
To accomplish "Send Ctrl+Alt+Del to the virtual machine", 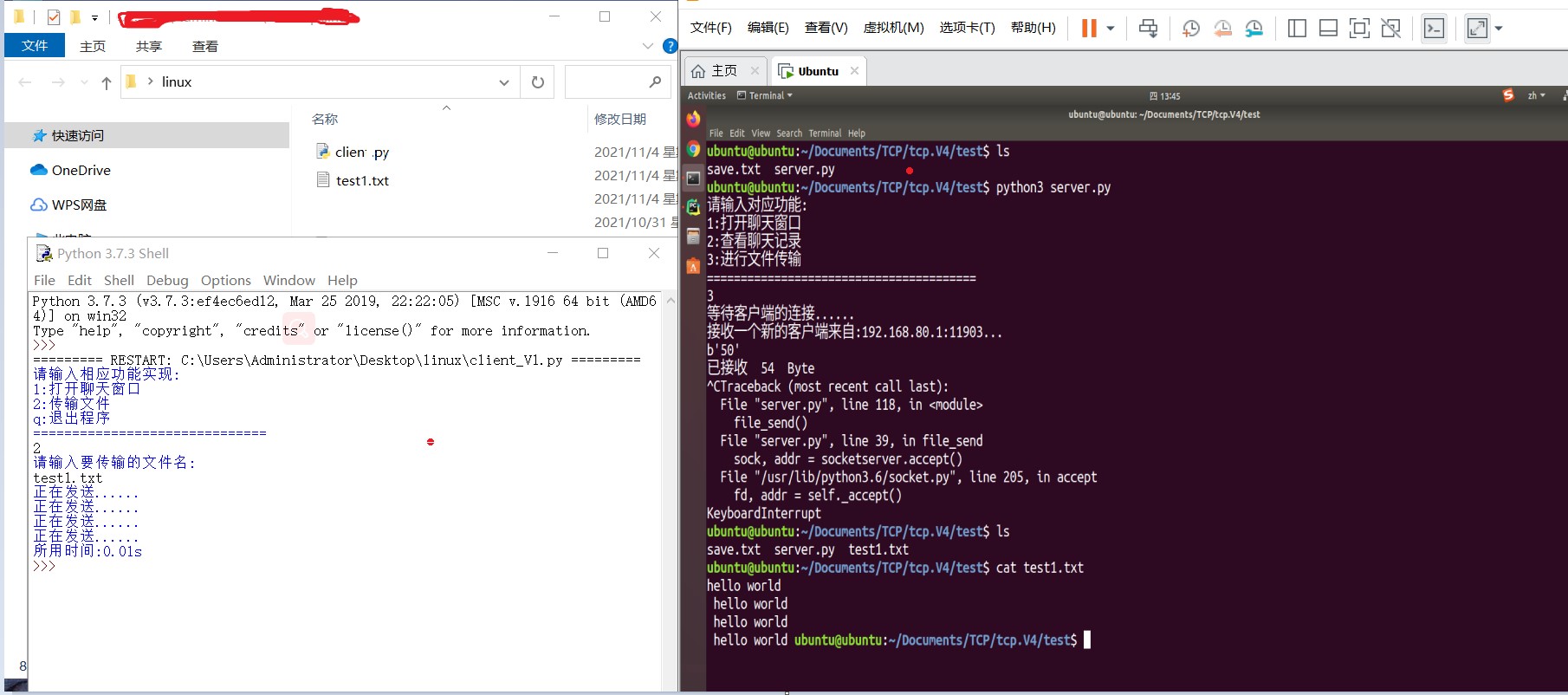I will (x=1148, y=28).
